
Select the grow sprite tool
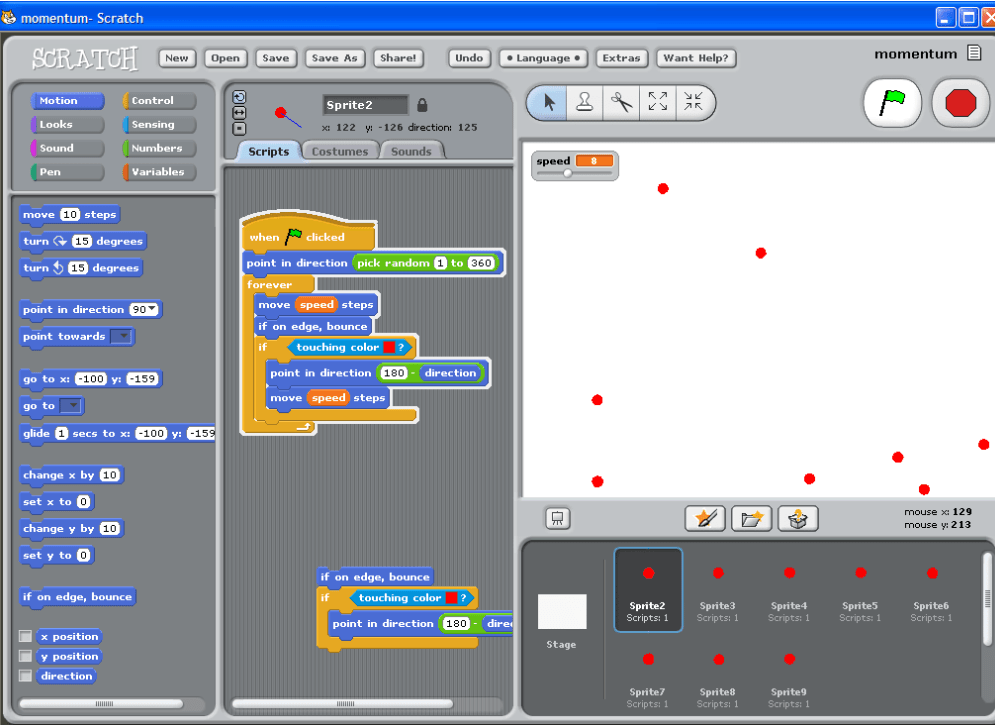point(657,102)
